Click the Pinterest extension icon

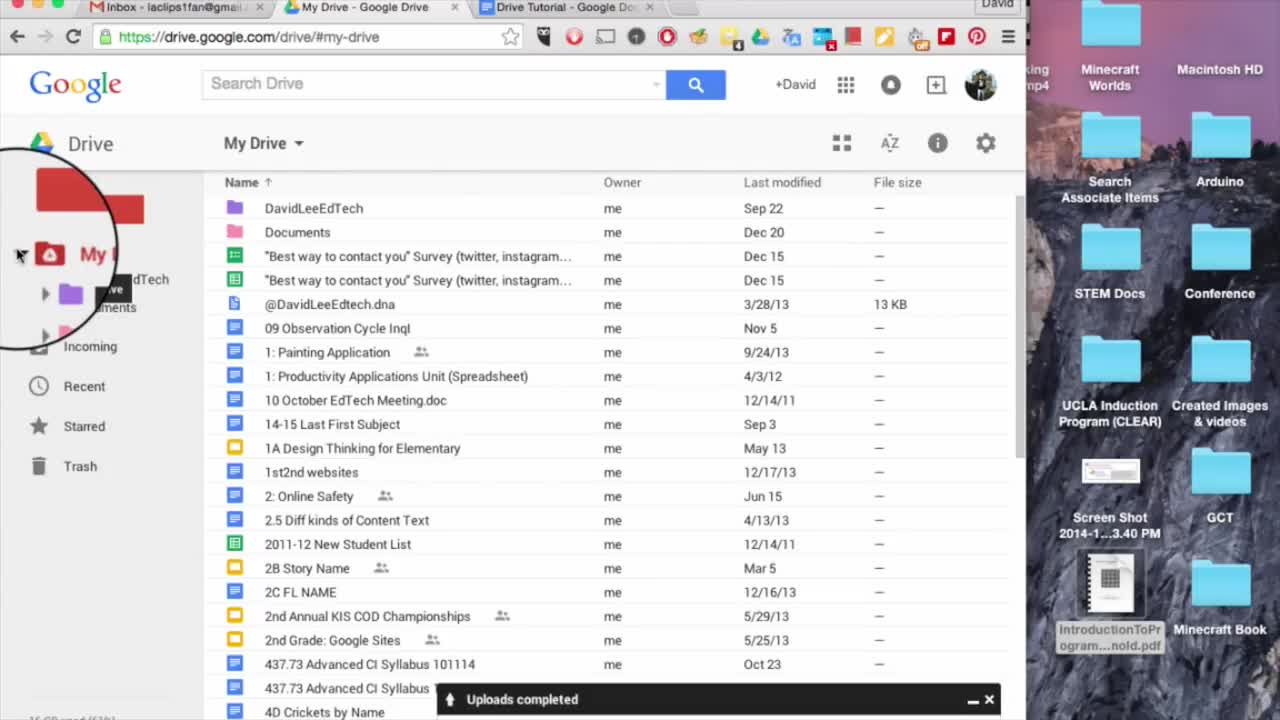click(x=977, y=37)
